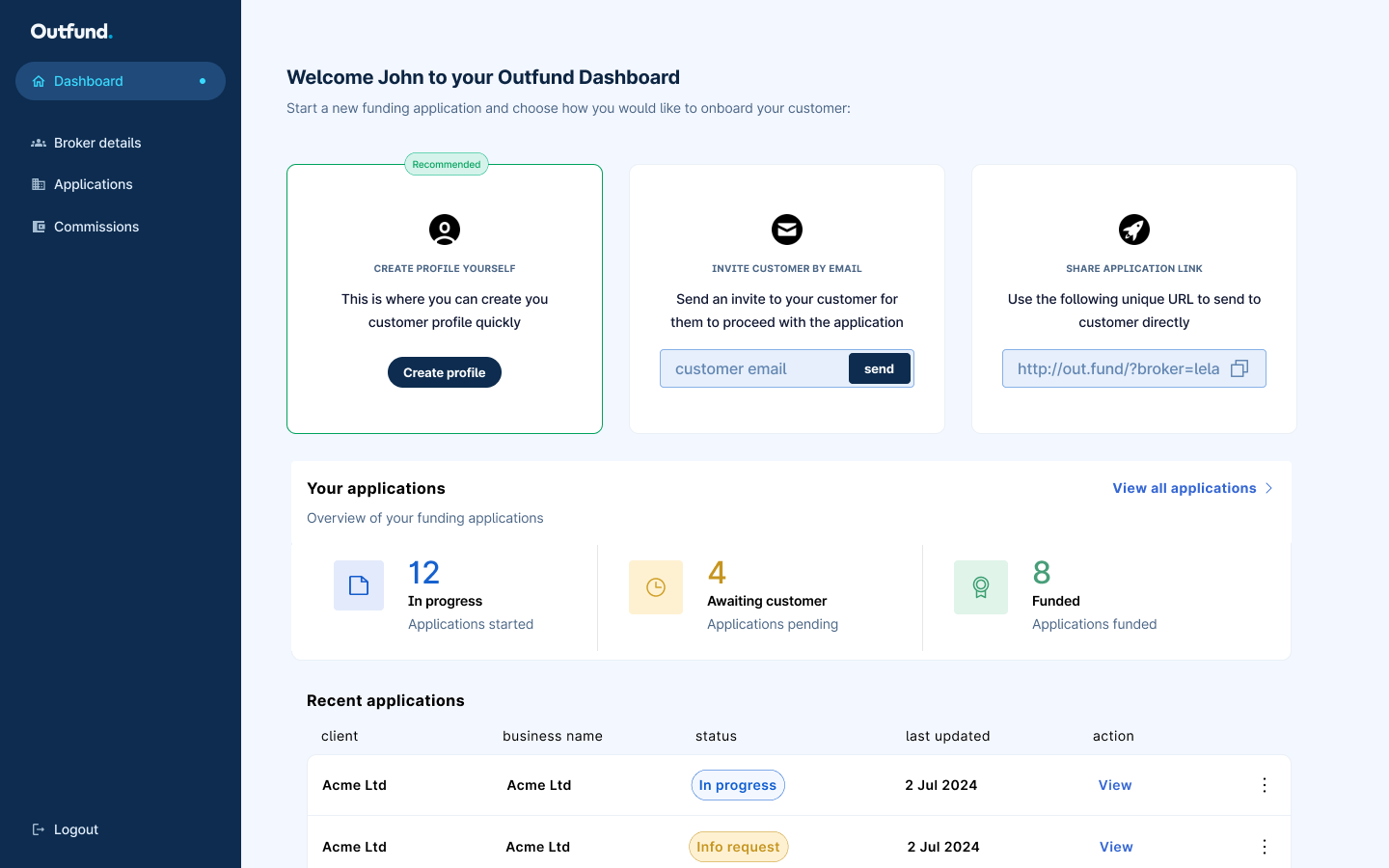
Task: Click the Applications building icon
Action: [39, 184]
